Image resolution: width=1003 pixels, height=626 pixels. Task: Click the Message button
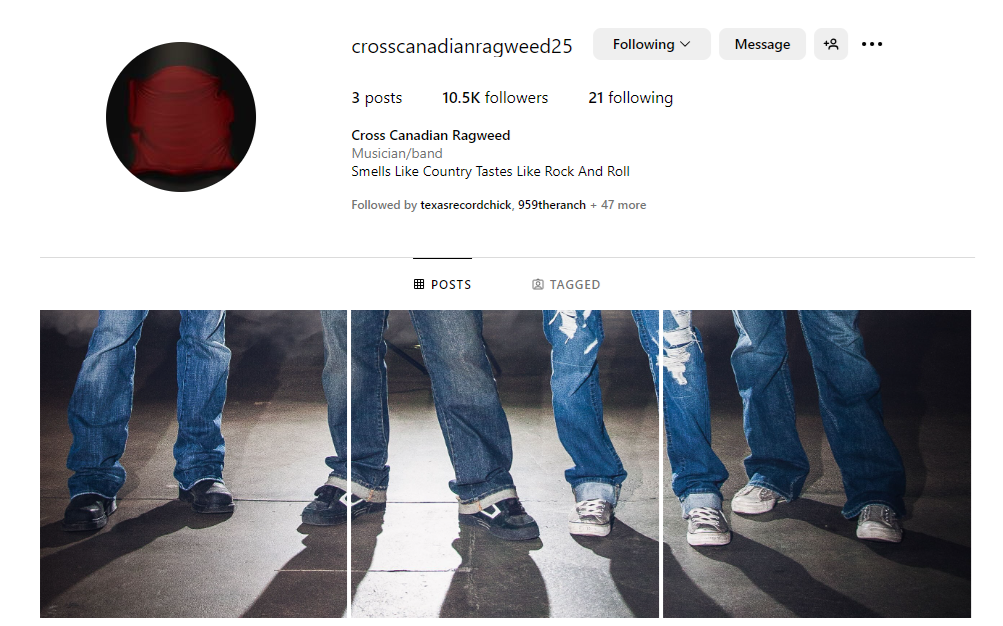[x=762, y=44]
